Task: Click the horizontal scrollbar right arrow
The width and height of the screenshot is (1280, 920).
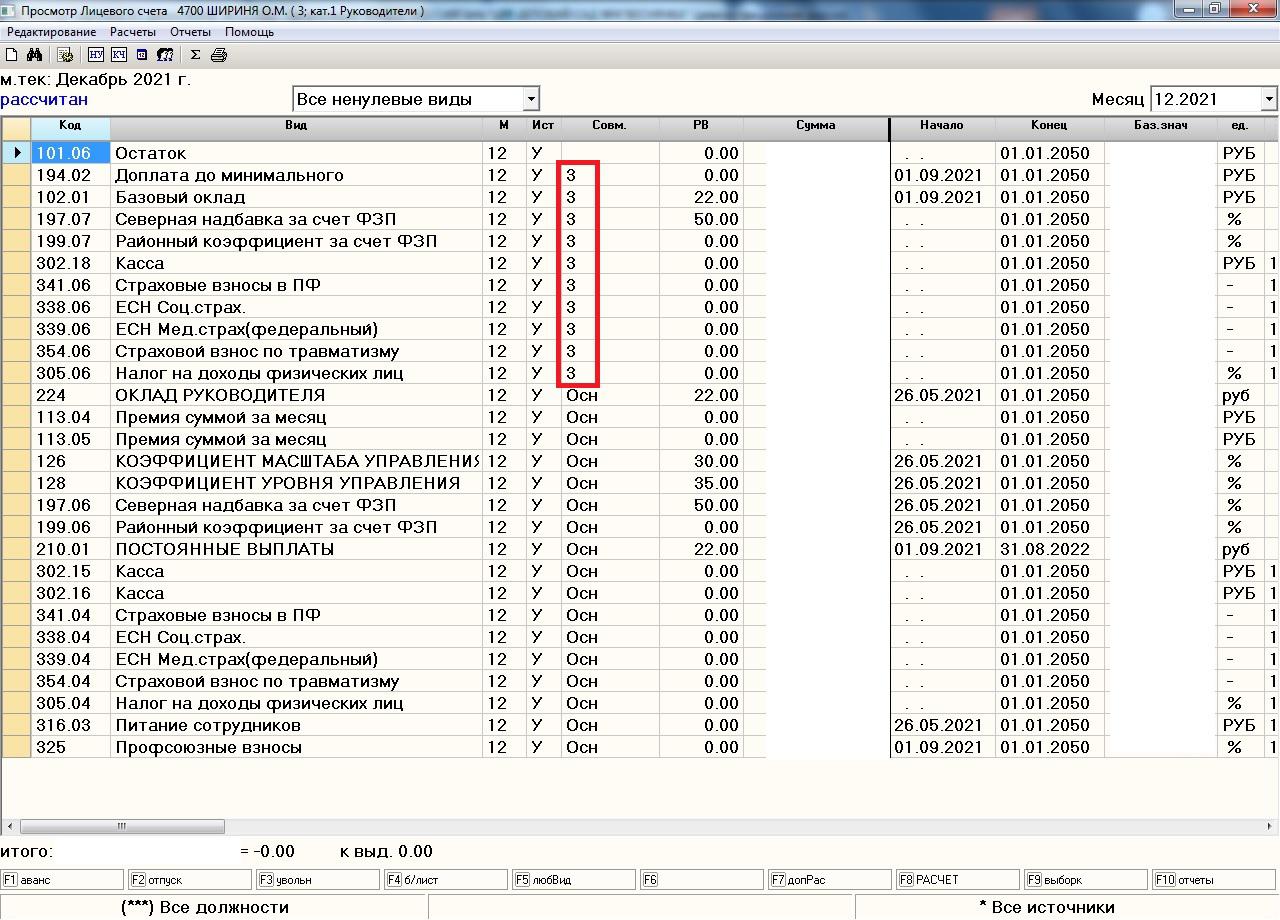Action: 1271,827
